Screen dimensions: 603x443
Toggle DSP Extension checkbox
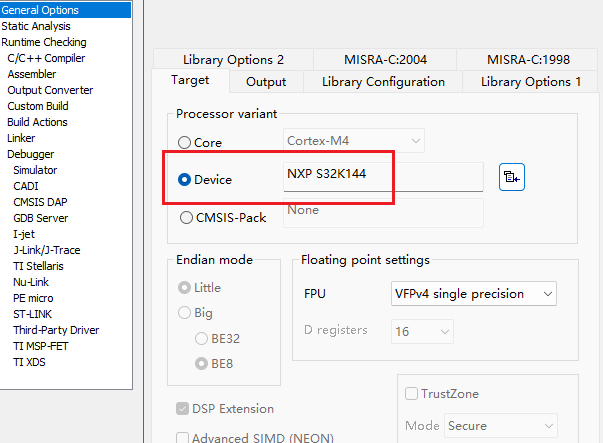tap(182, 409)
